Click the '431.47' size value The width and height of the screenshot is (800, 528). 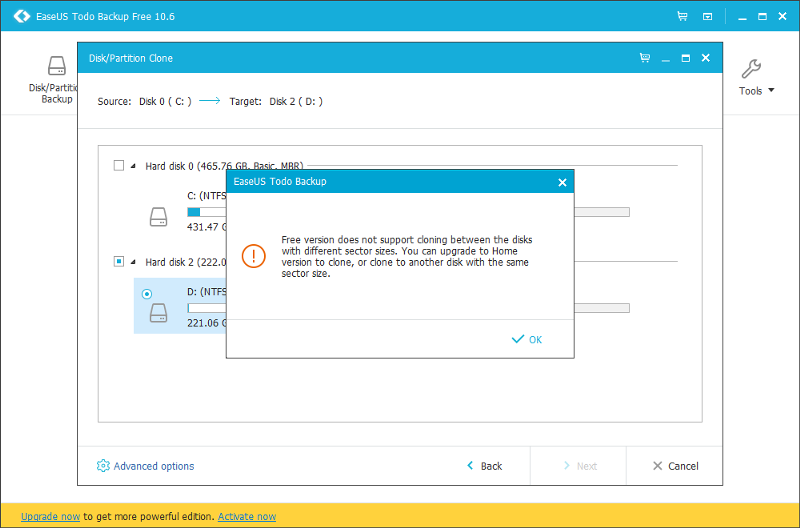[x=203, y=227]
